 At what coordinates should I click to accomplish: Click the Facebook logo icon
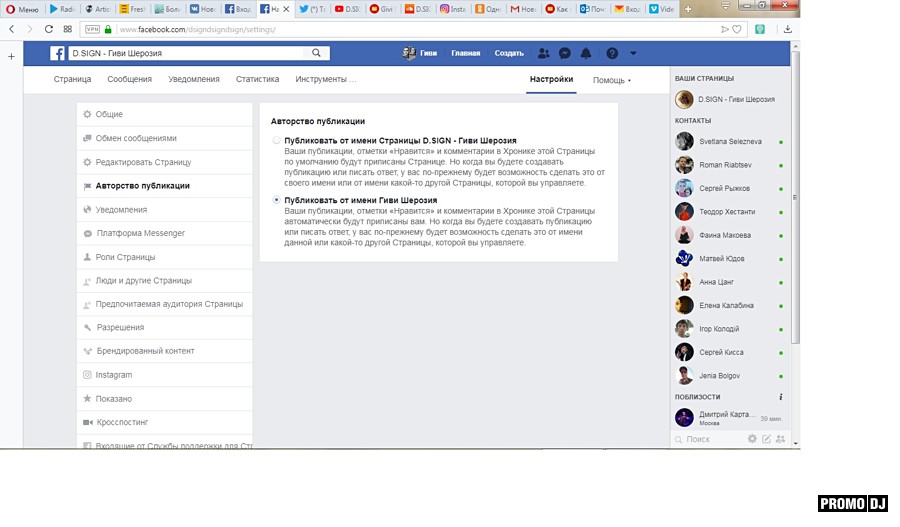coord(58,53)
